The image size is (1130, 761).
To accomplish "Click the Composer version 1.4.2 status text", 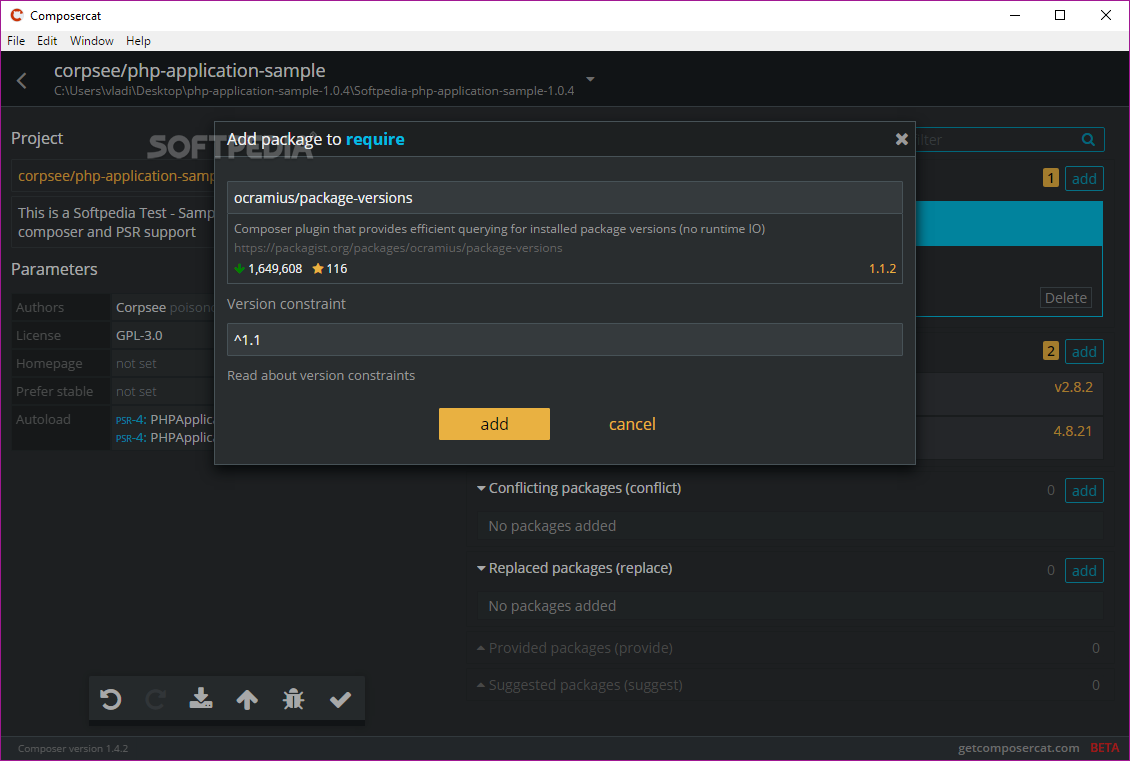I will [x=73, y=748].
